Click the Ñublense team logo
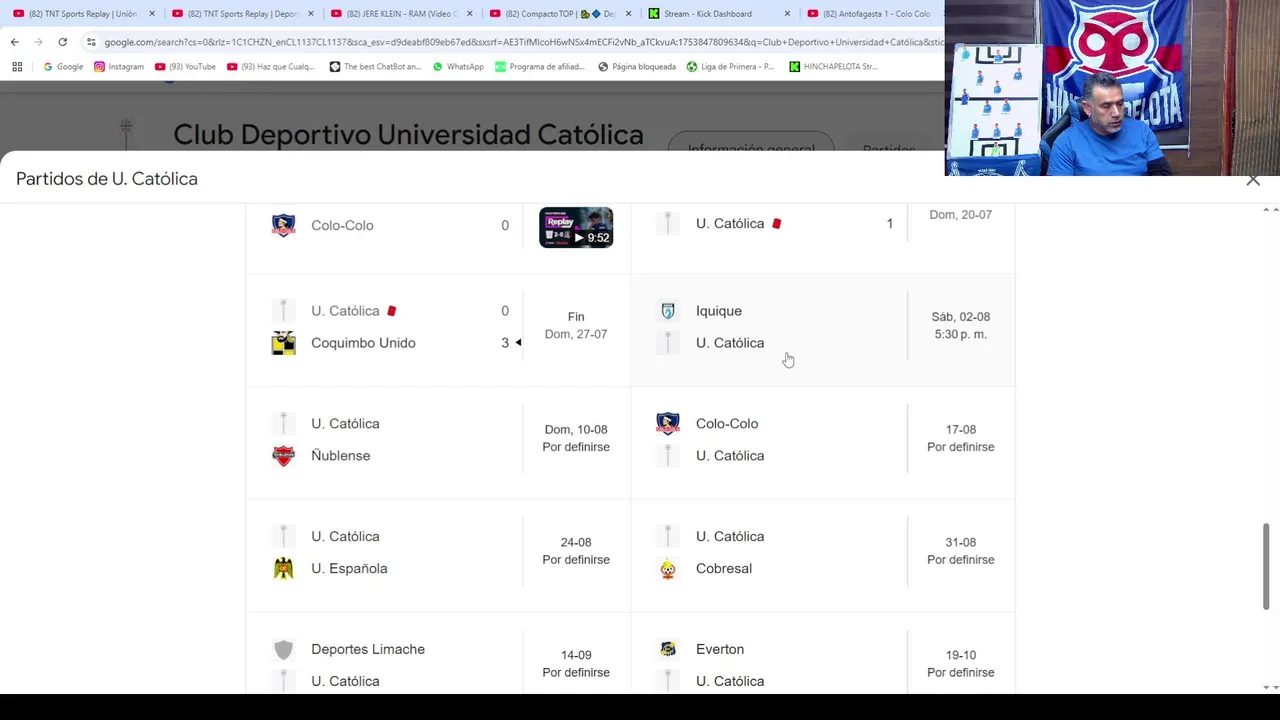 [x=284, y=456]
